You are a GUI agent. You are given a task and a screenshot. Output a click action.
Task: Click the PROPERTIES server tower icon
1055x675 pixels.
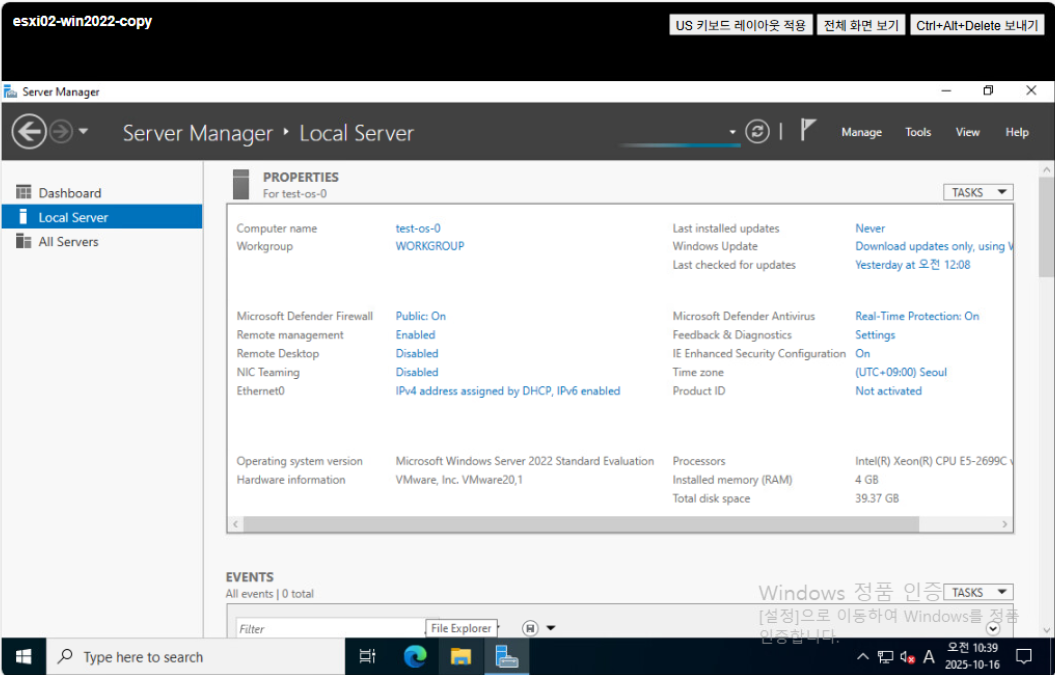pyautogui.click(x=241, y=184)
